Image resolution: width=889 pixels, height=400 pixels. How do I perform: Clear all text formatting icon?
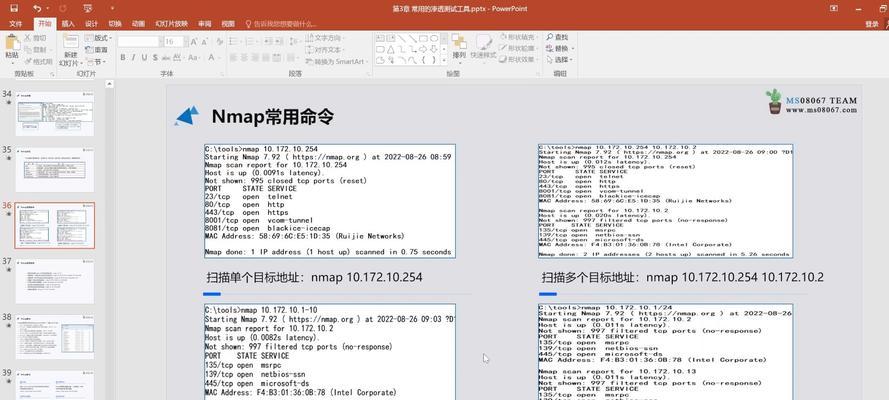pos(219,41)
